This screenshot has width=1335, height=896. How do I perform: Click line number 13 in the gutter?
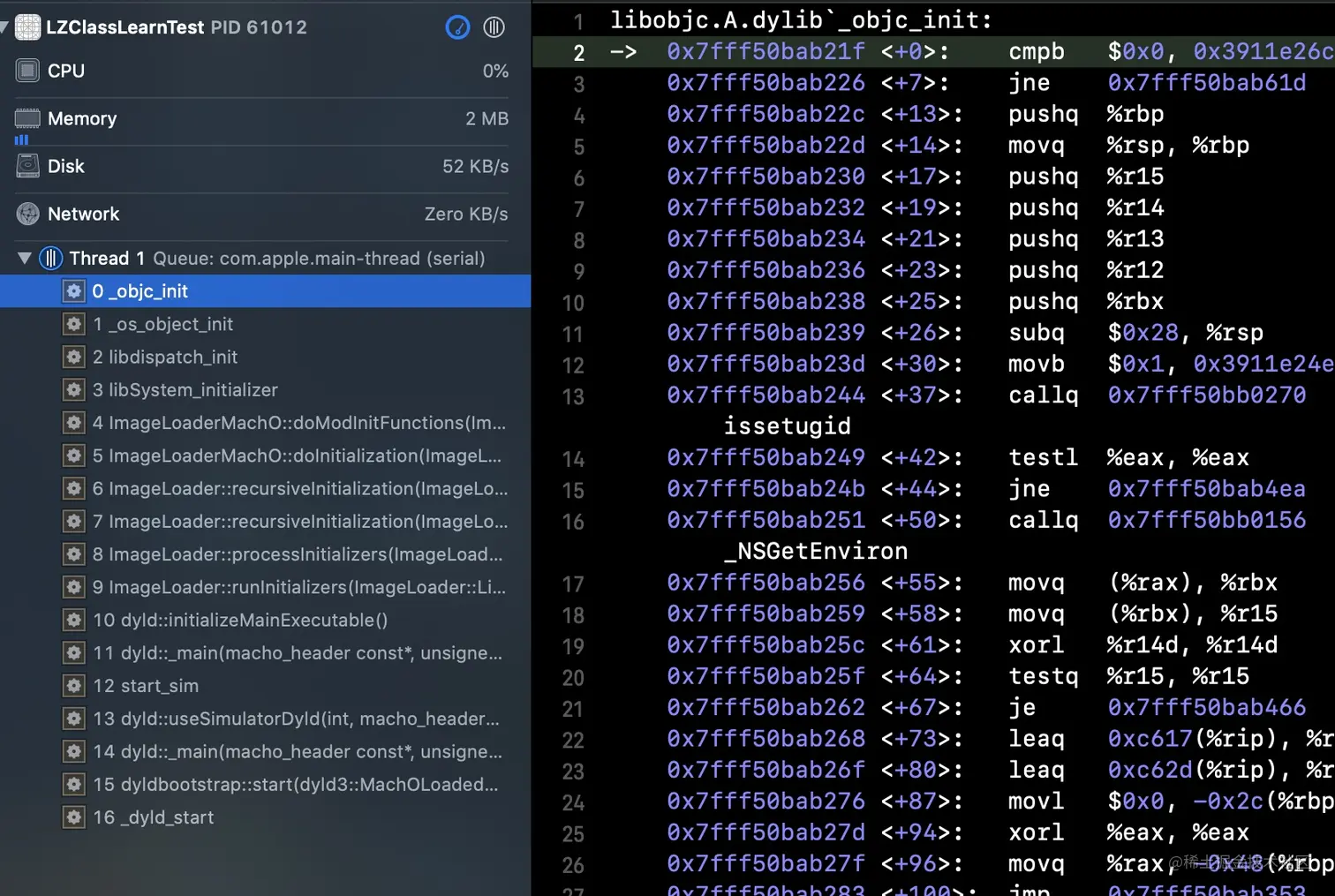tap(573, 396)
